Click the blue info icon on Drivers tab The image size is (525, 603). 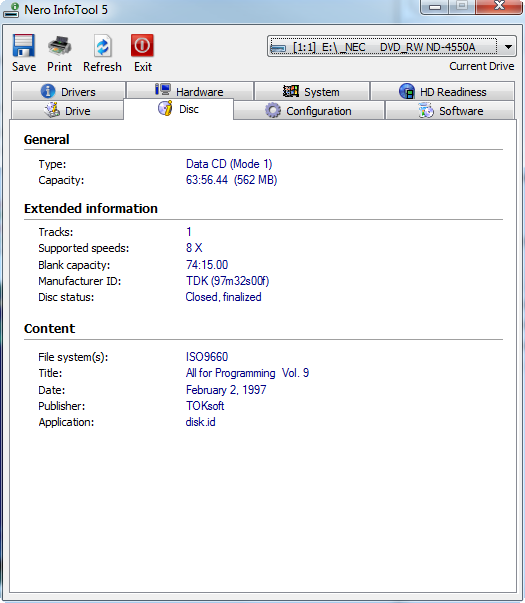coord(48,91)
